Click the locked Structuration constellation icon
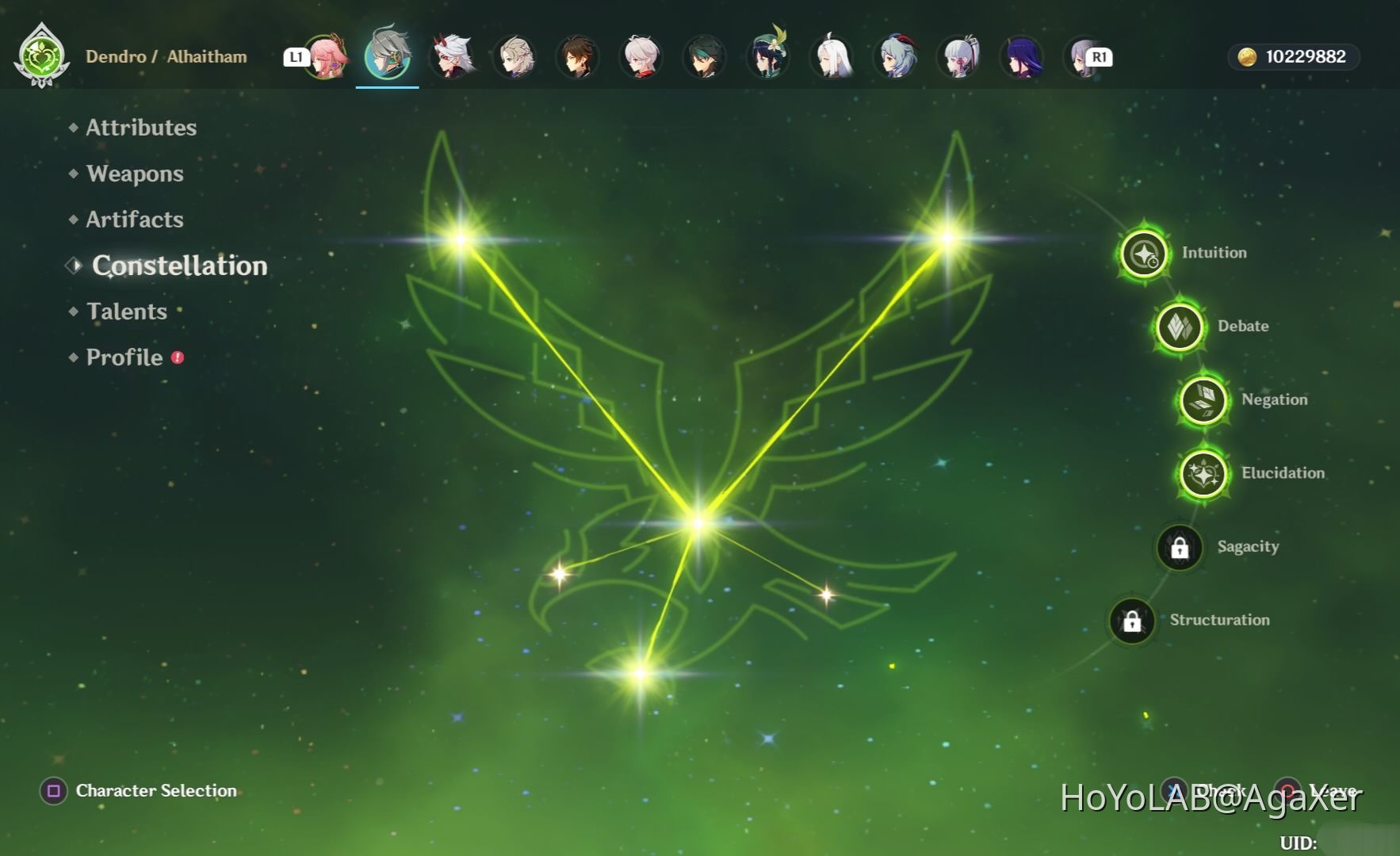The height and width of the screenshot is (856, 1400). (1132, 621)
